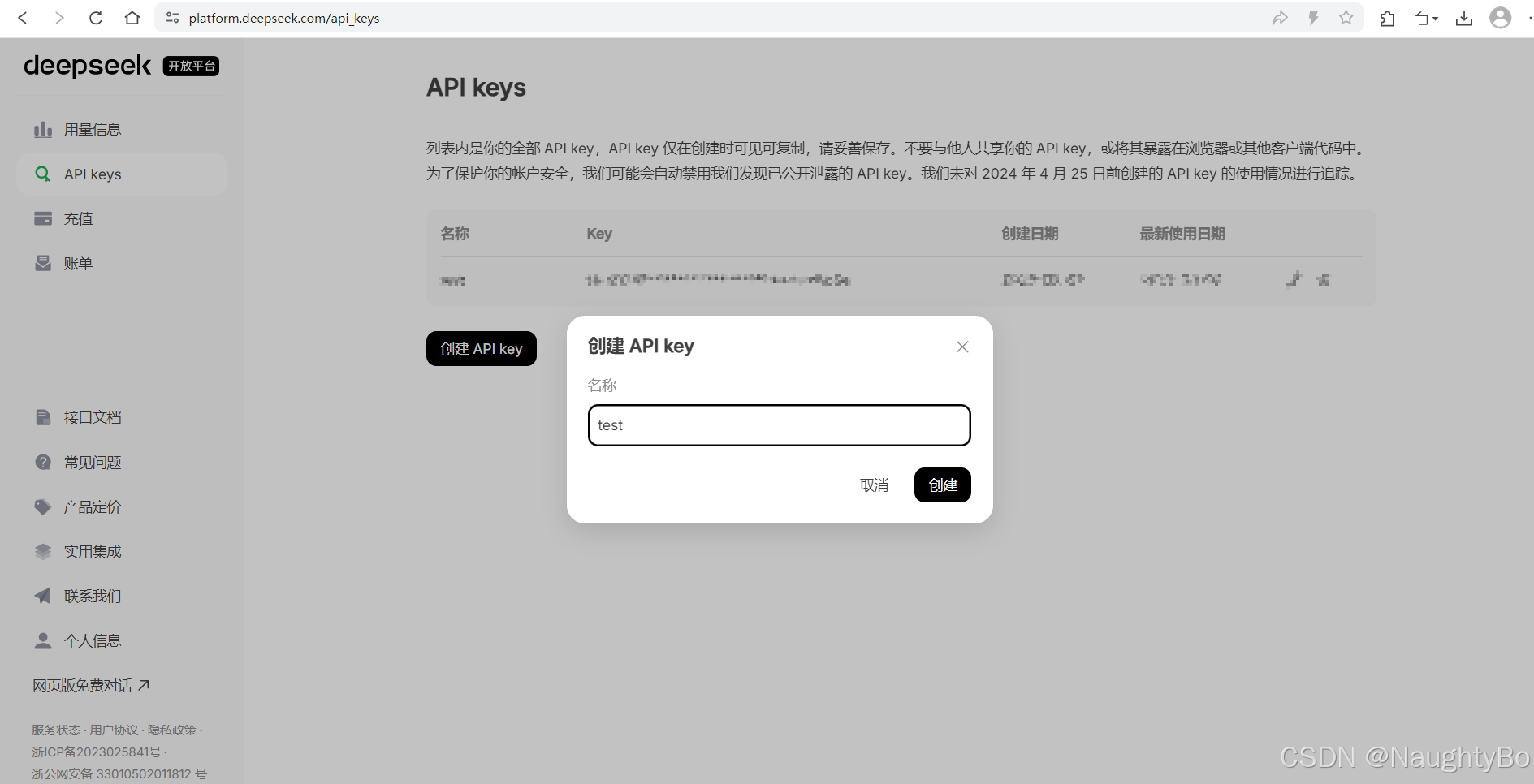Click the 浙ICP备2023025841号 link
This screenshot has height=784, width=1534.
click(97, 752)
